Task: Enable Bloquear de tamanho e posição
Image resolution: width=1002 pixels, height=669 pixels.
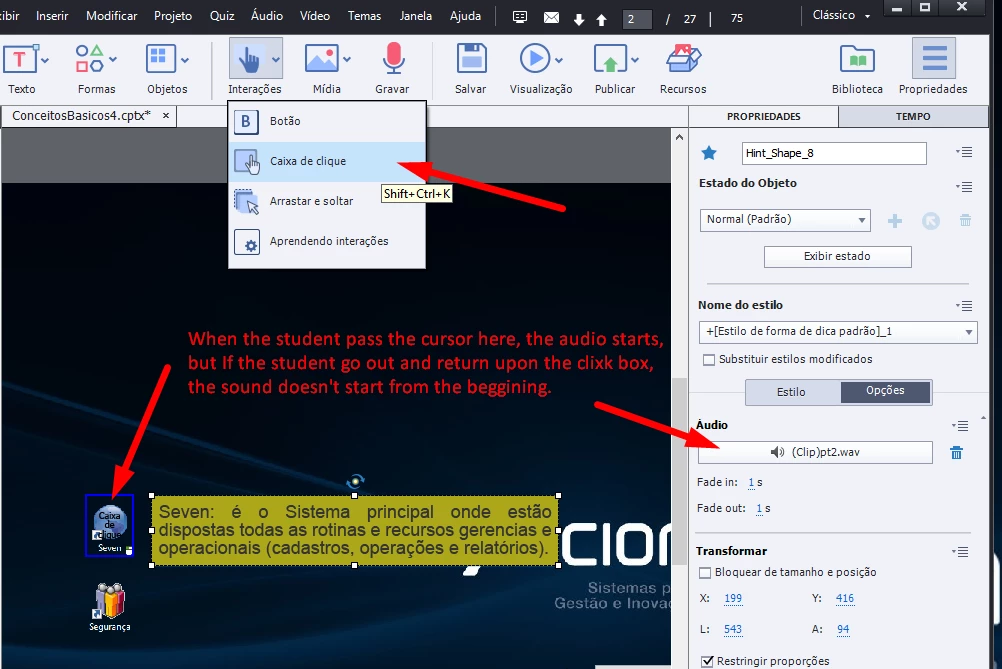Action: point(705,573)
